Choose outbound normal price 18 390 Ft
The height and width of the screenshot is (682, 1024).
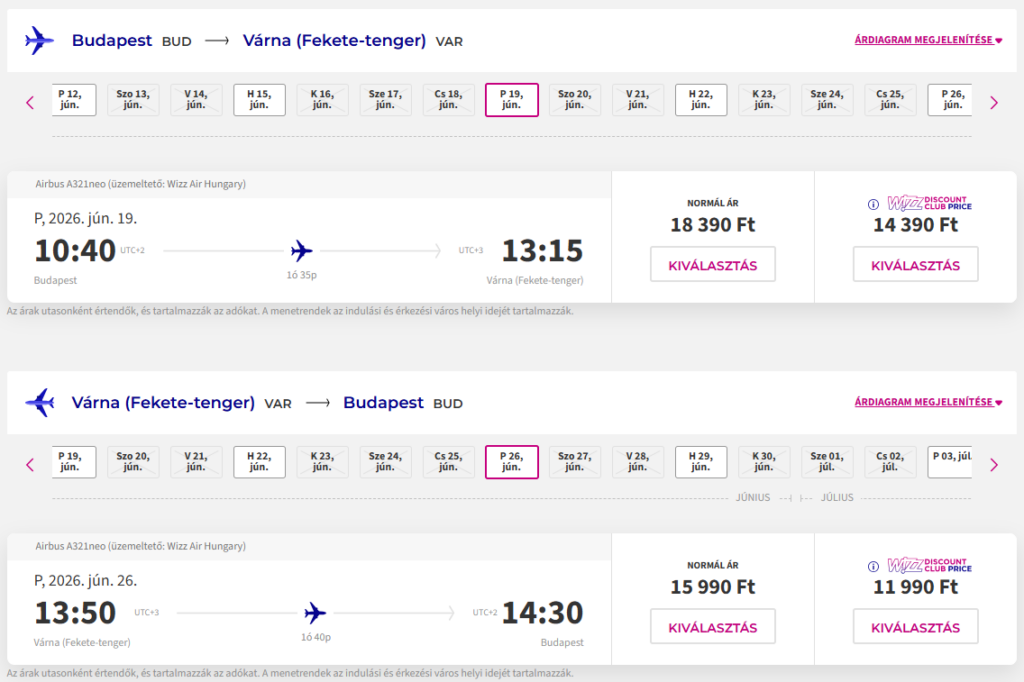[x=712, y=265]
